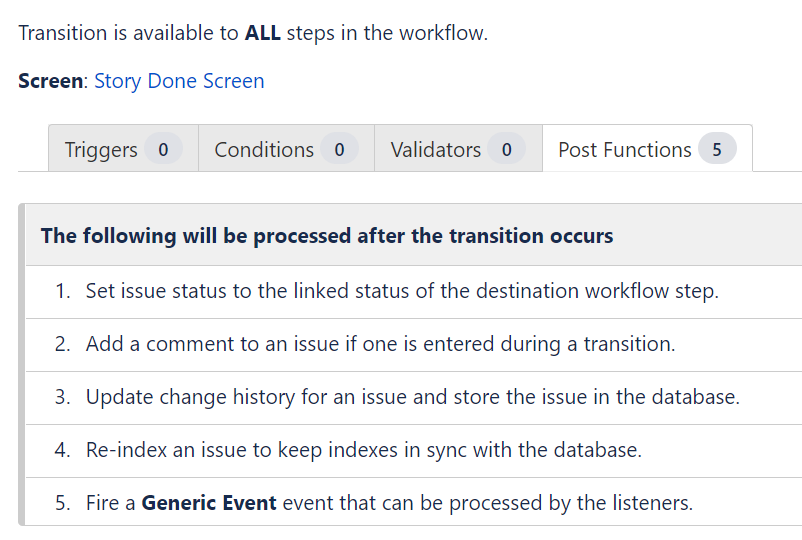Switch to the Conditions tab
The width and height of the screenshot is (802, 540).
pyautogui.click(x=286, y=149)
